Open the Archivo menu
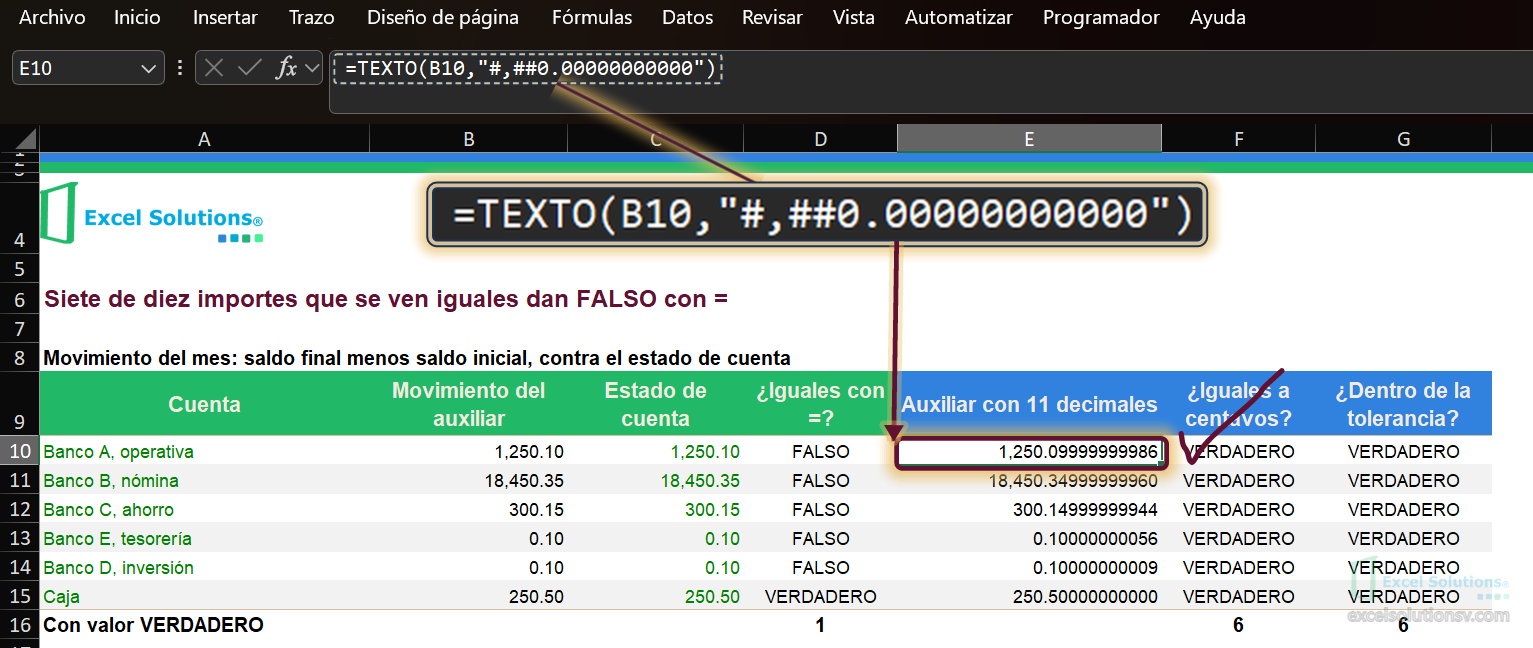The image size is (1533, 648). coord(52,18)
